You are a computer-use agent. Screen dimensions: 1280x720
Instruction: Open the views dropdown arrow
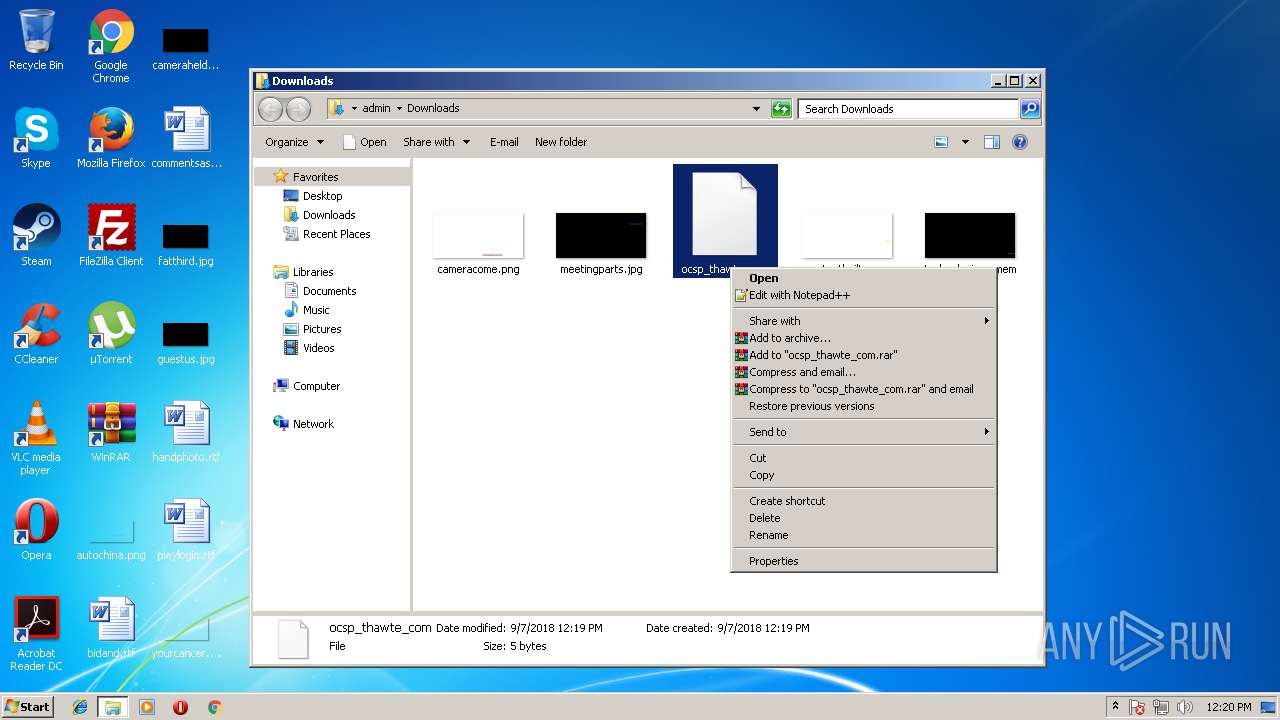pos(965,142)
